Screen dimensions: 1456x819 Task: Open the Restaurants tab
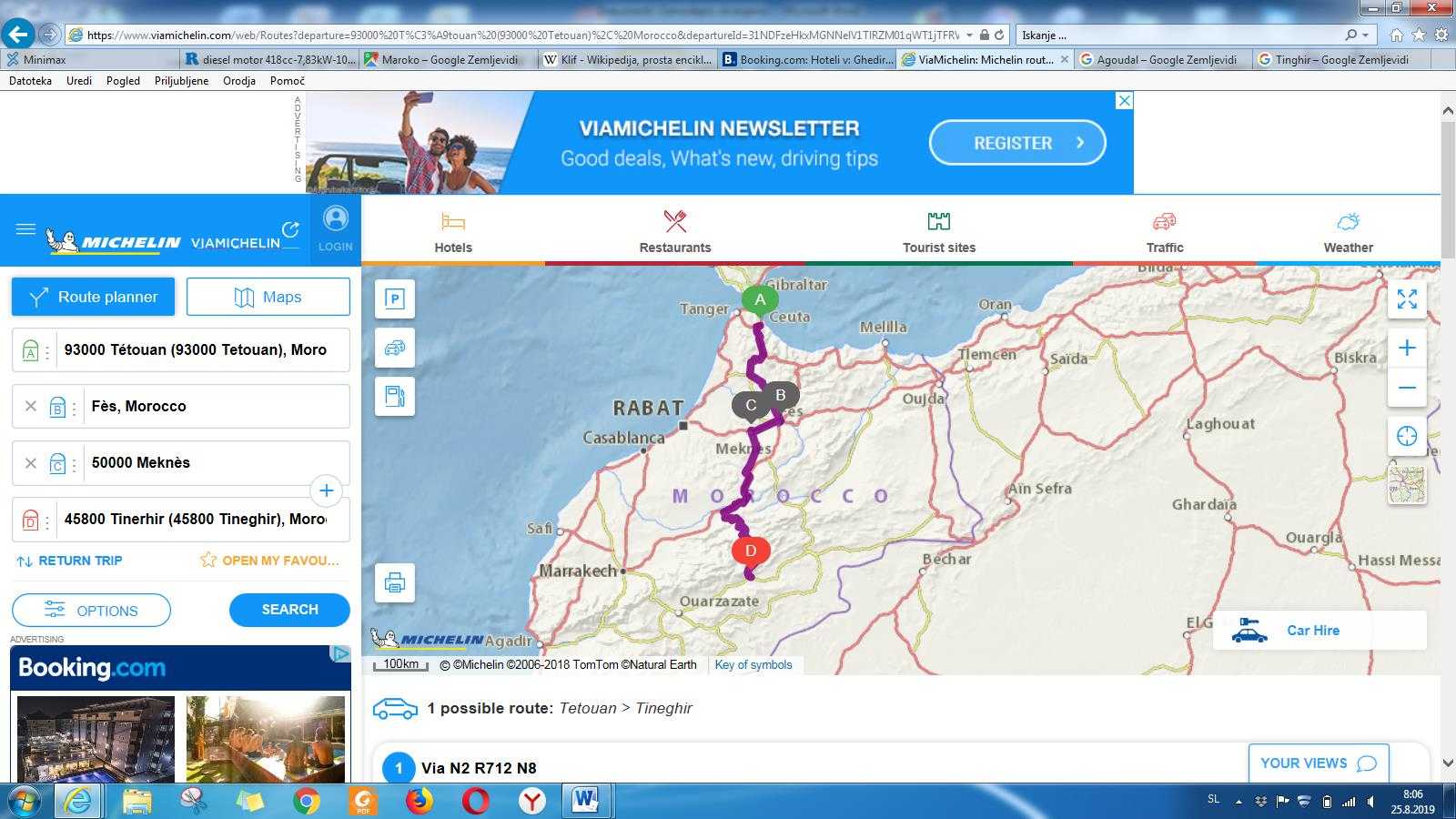click(x=675, y=232)
